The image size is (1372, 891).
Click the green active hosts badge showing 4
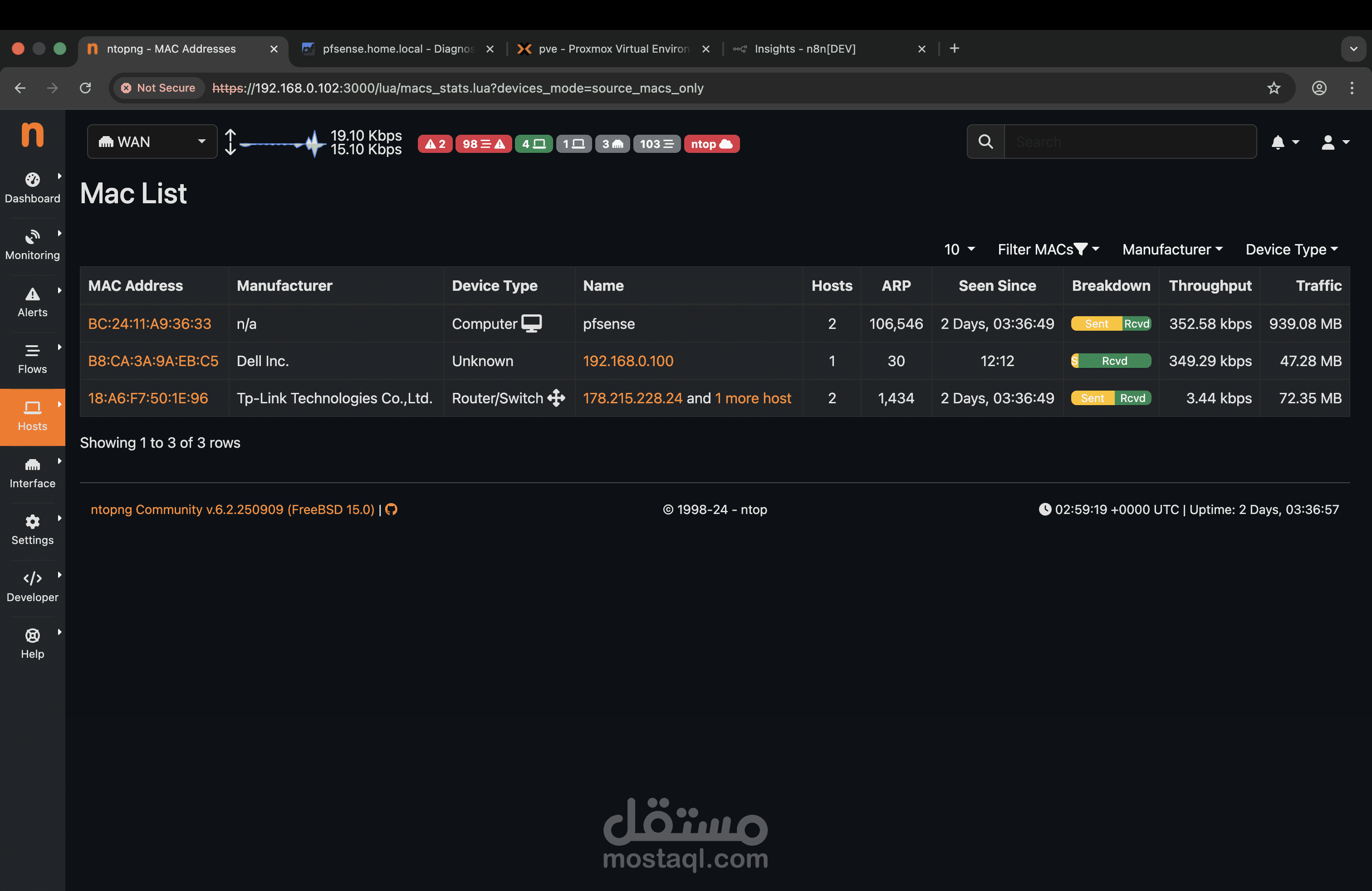tap(533, 144)
